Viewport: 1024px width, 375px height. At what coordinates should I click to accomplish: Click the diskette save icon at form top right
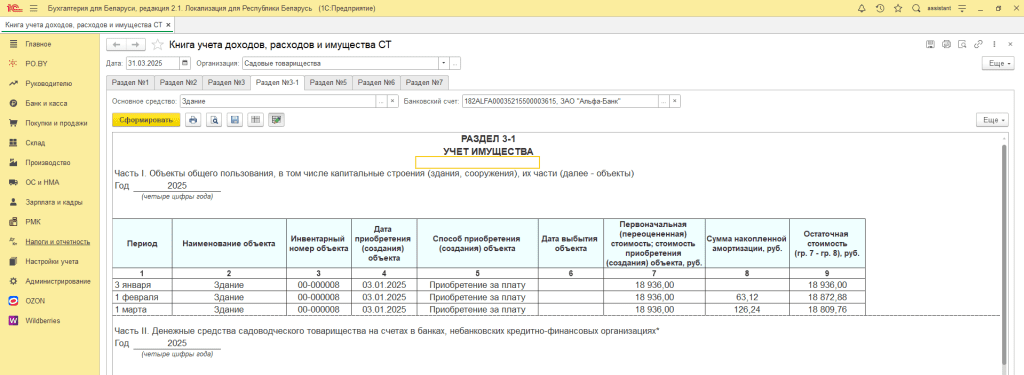(x=931, y=44)
